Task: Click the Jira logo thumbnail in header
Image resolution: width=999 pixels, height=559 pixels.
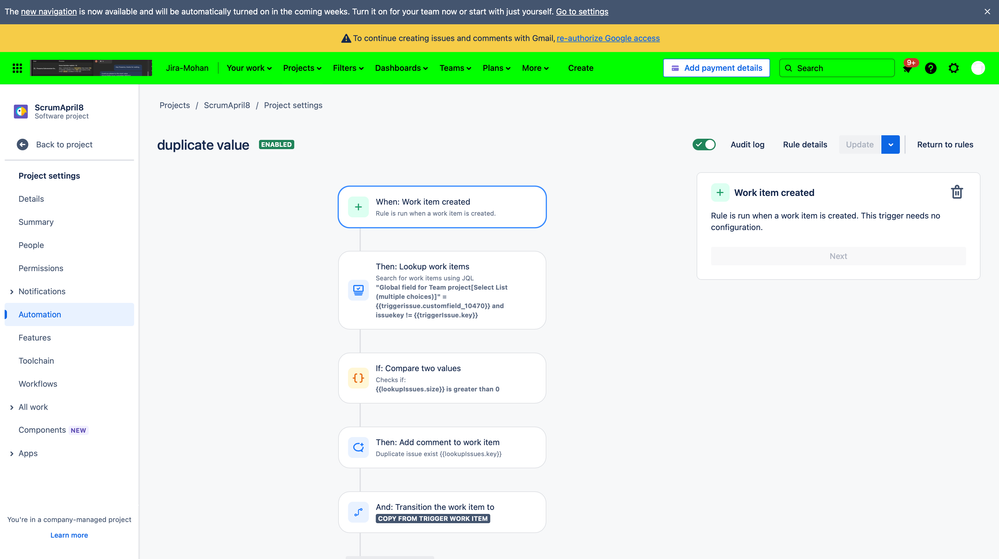Action: click(91, 68)
